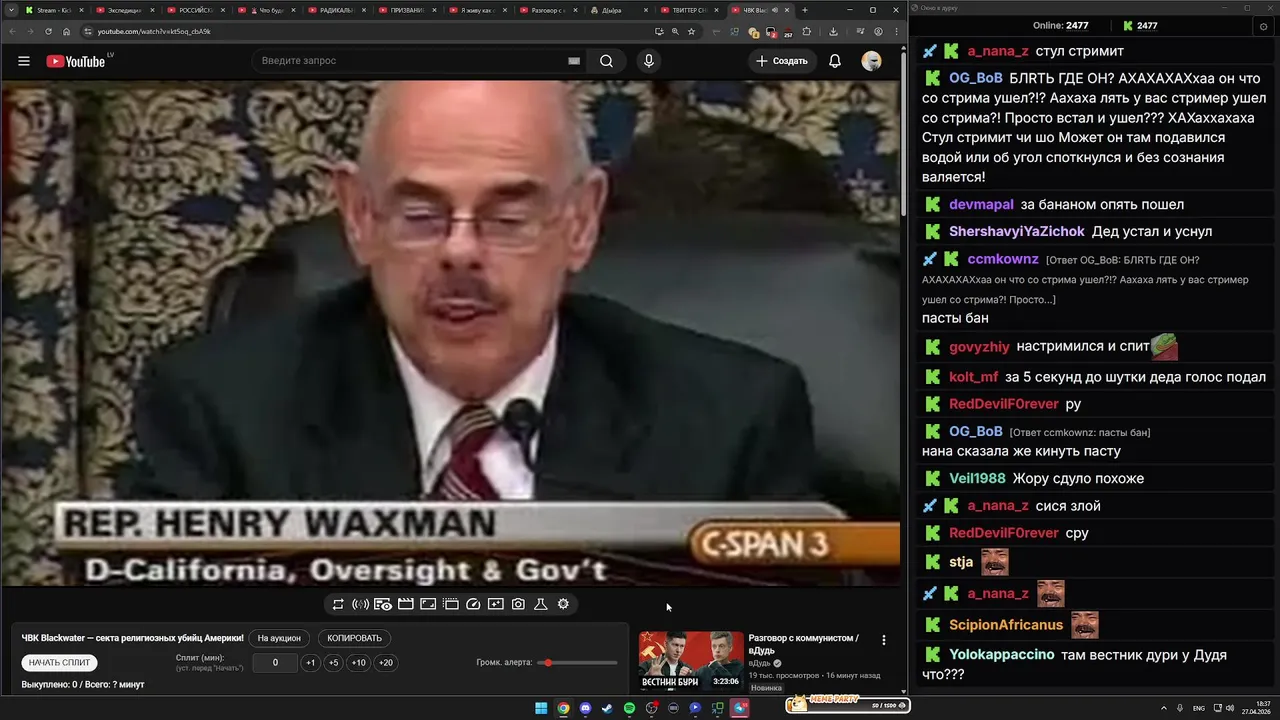This screenshot has height=720, width=1280.
Task: Open Spotify from the taskbar
Action: (629, 708)
